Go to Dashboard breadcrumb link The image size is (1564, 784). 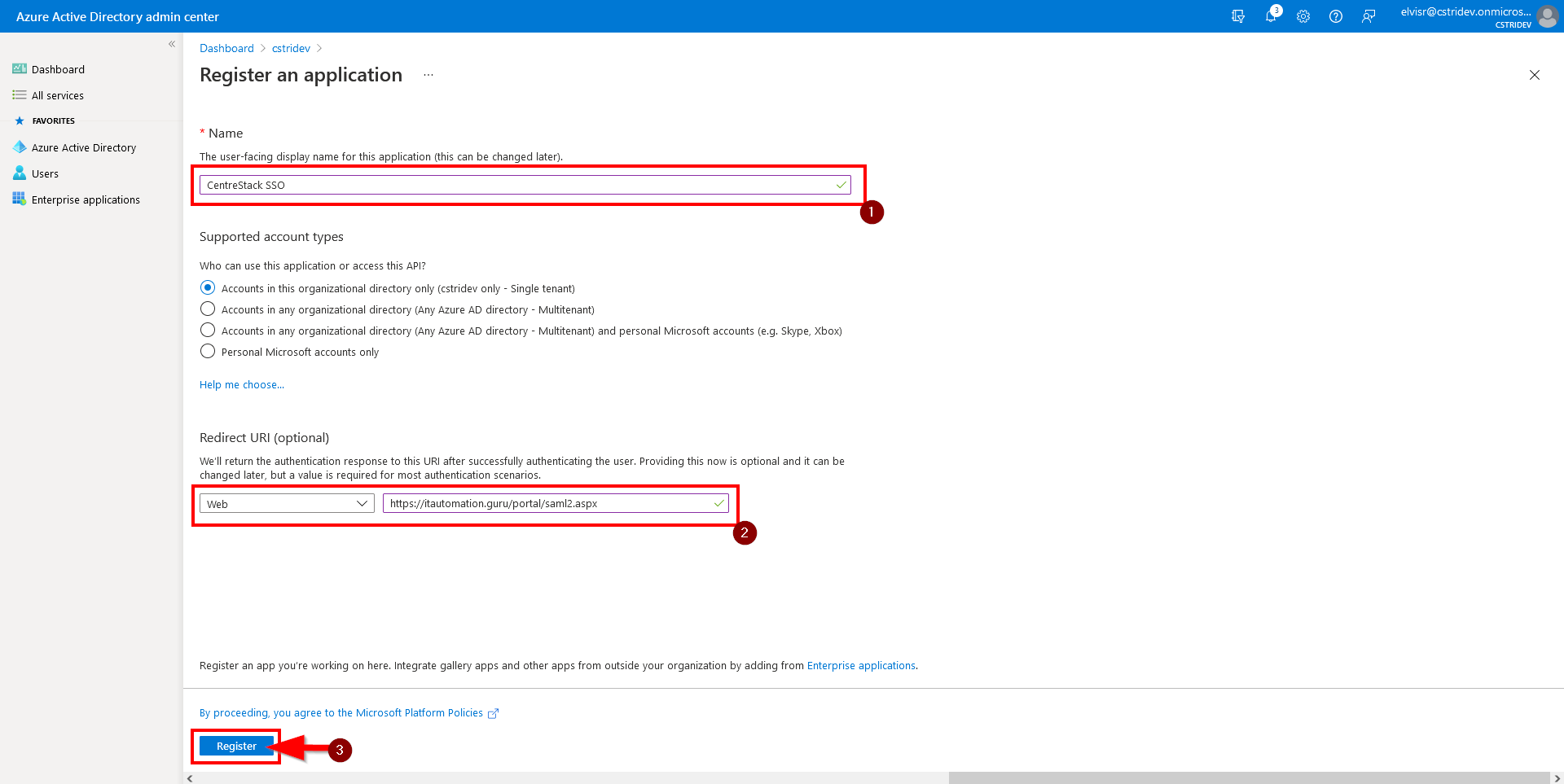point(226,48)
